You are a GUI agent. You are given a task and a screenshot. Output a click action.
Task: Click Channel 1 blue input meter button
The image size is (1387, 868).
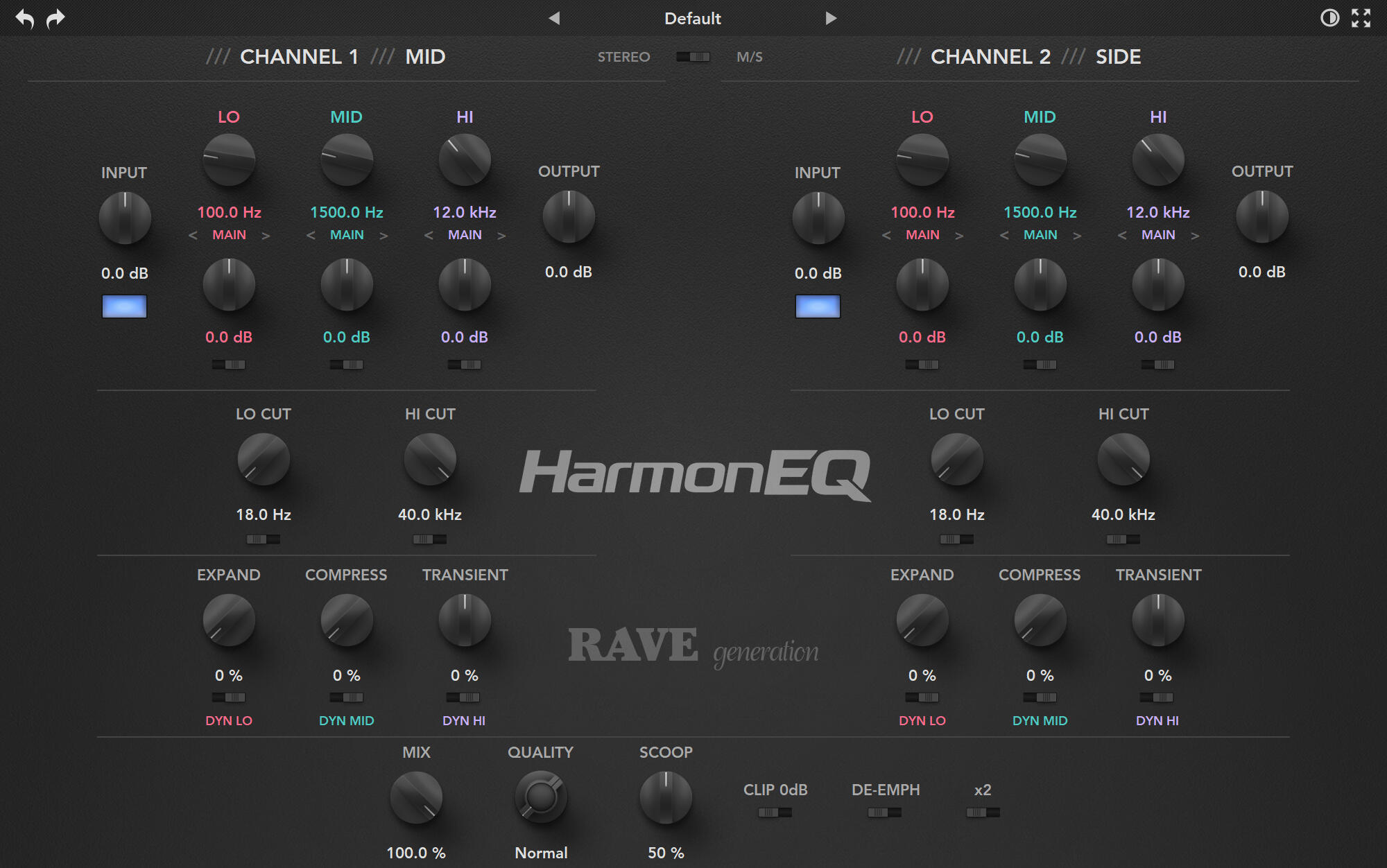(x=125, y=306)
